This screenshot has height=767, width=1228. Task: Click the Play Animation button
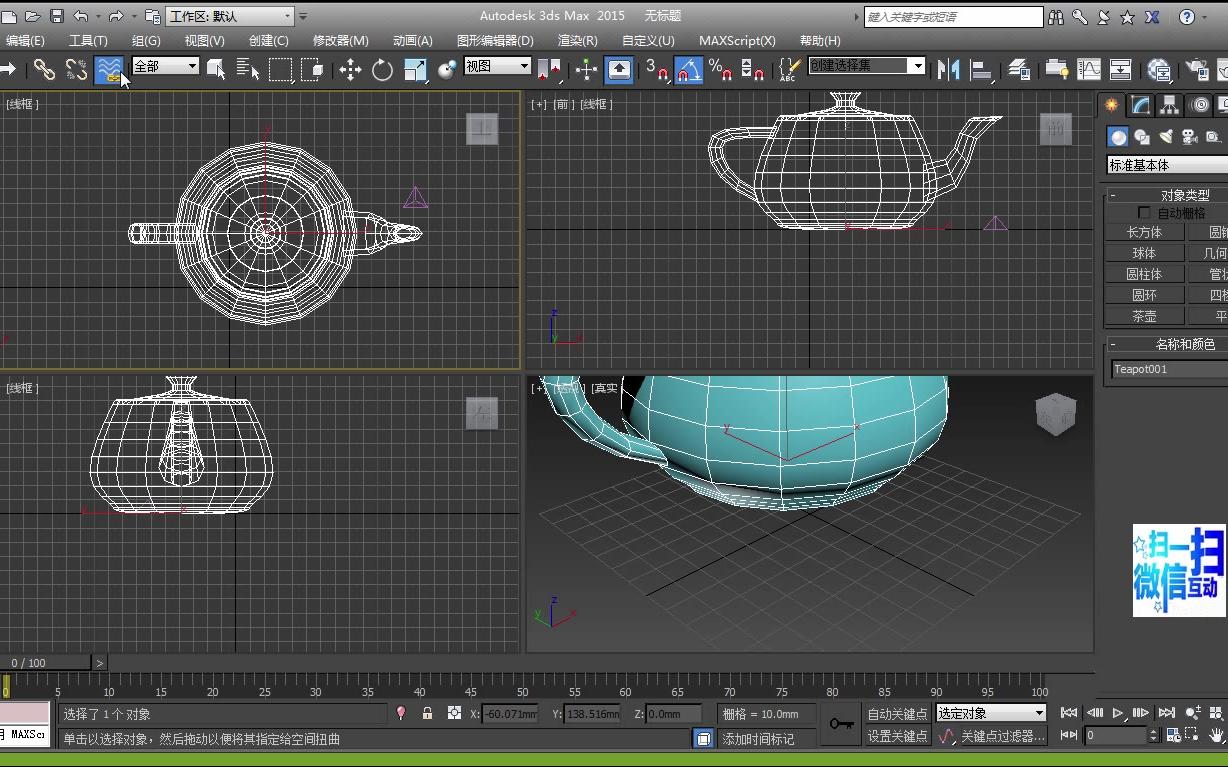tap(1118, 713)
